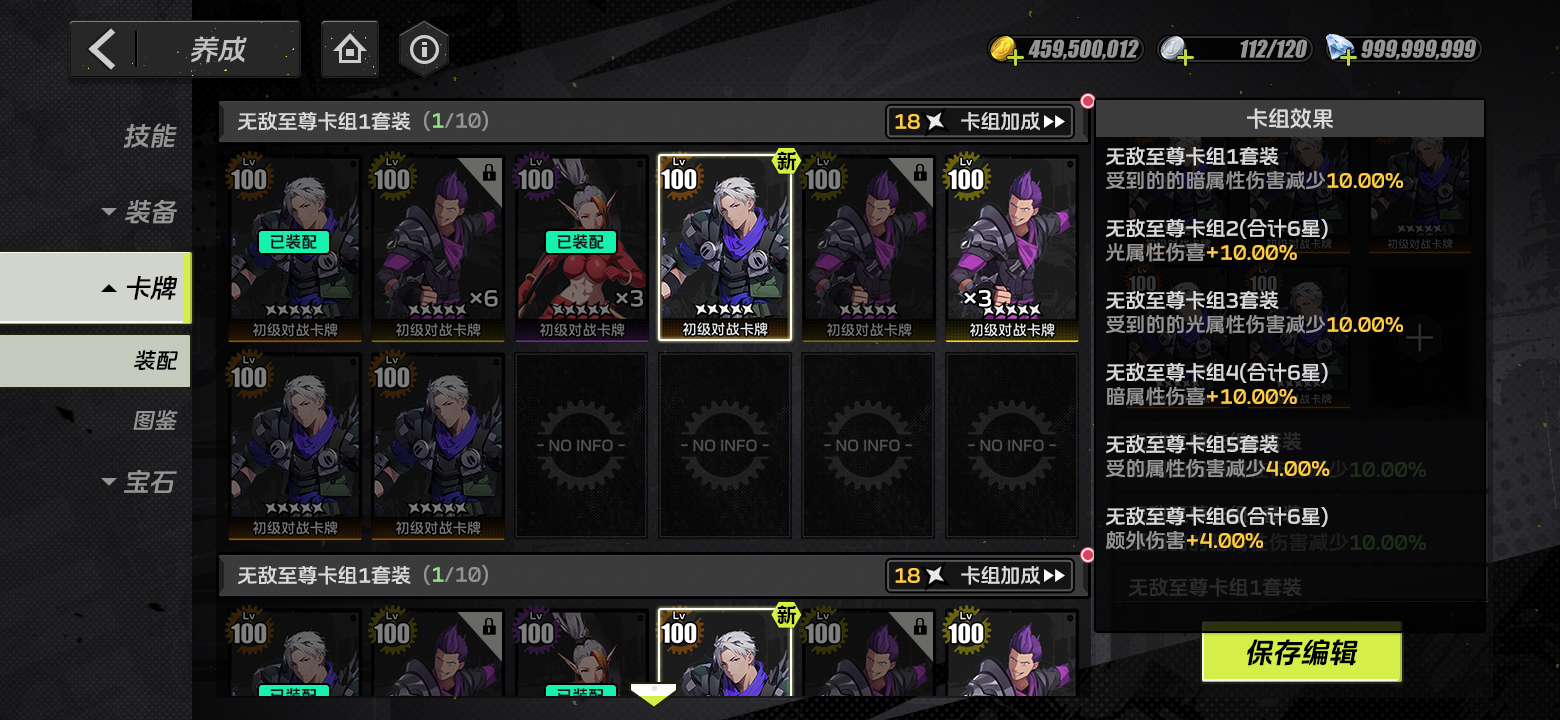This screenshot has width=1560, height=720.
Task: Switch to the 图鉴 sub-tab
Action: [x=155, y=421]
